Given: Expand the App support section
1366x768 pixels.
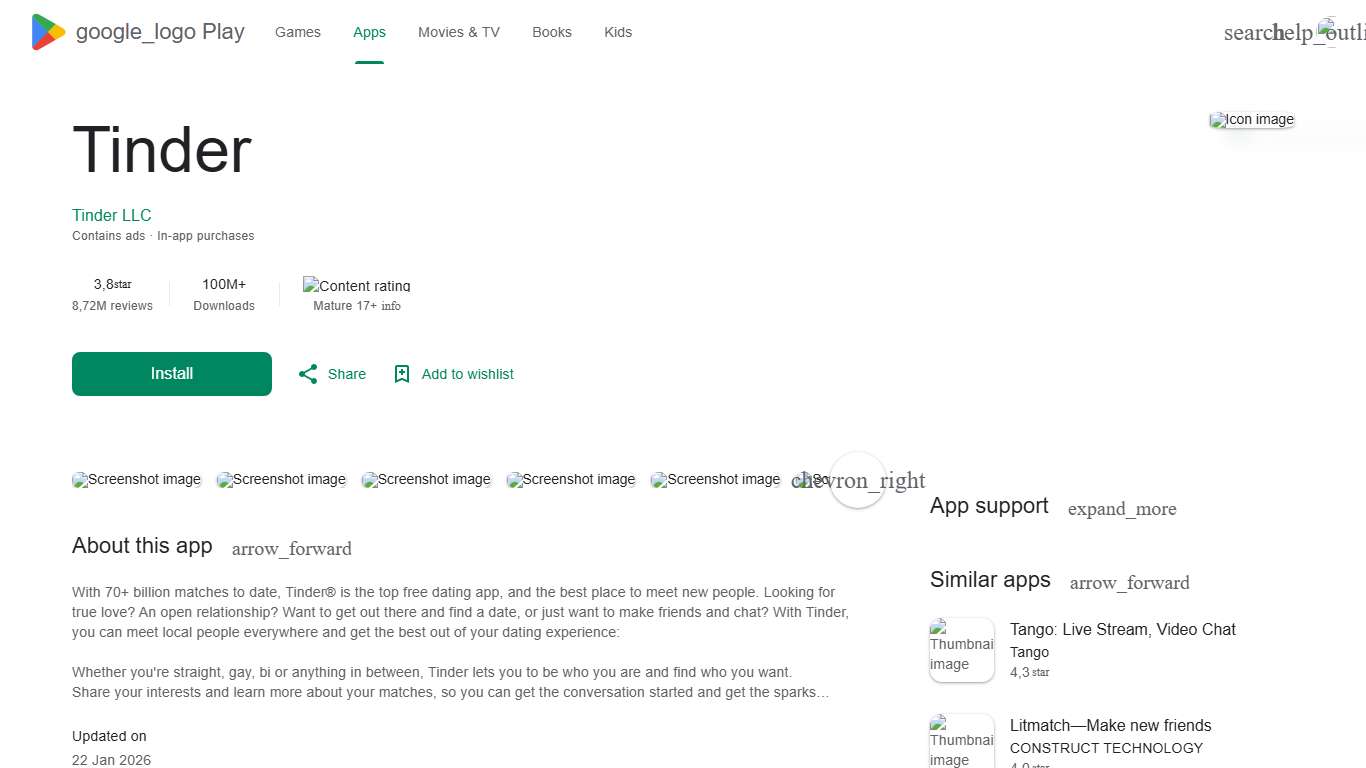Looking at the screenshot, I should click(x=1122, y=509).
